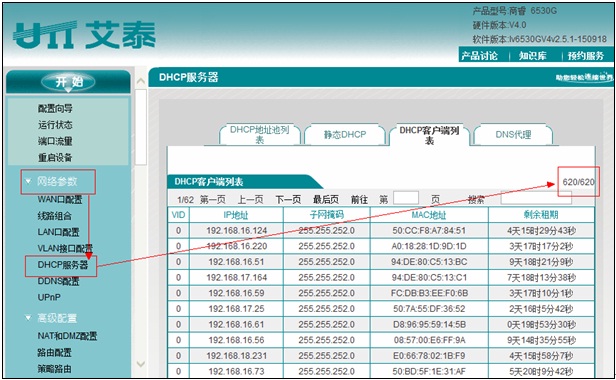Select MAC cell D8:96:95:59:14:5B

[x=429, y=325]
